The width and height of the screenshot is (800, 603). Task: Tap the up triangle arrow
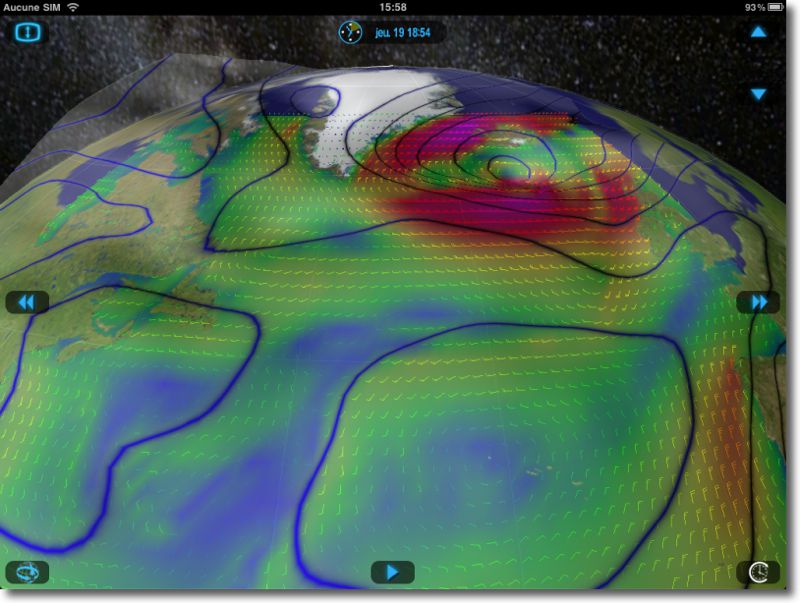(759, 32)
